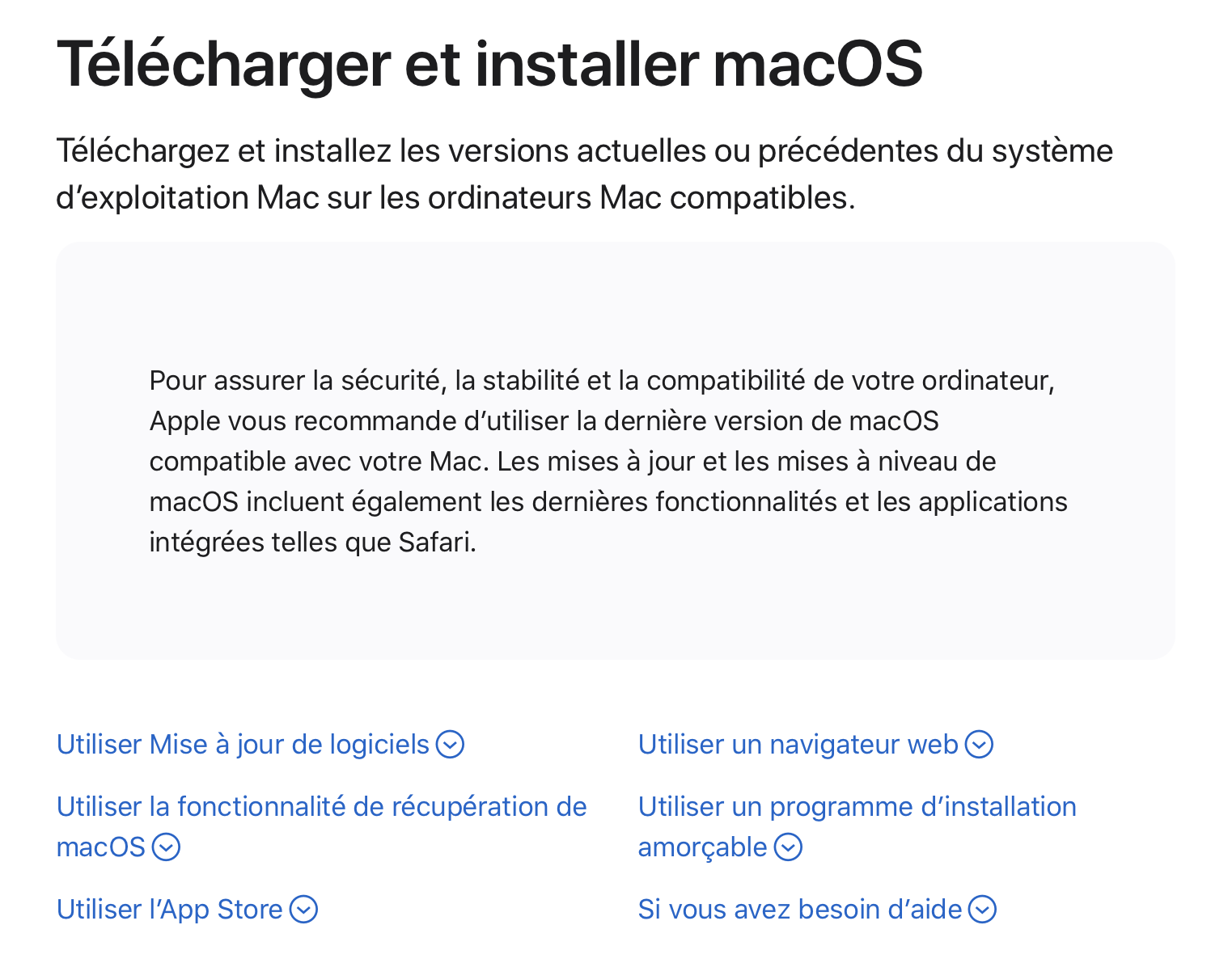
Task: Open 'Utiliser la fonctionnalité de récupération de macOS'
Action: pos(321,806)
